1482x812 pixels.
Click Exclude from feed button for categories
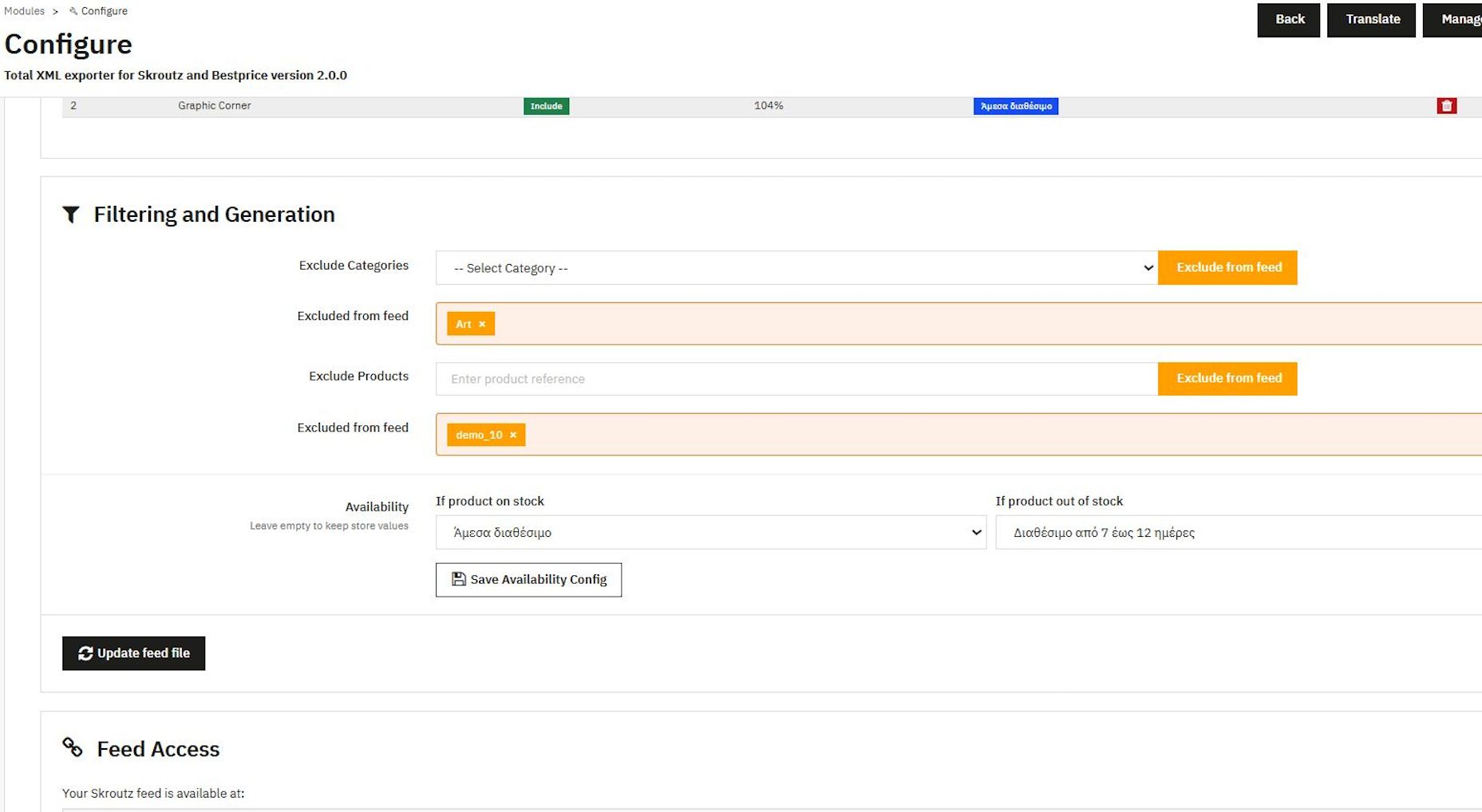tap(1227, 267)
